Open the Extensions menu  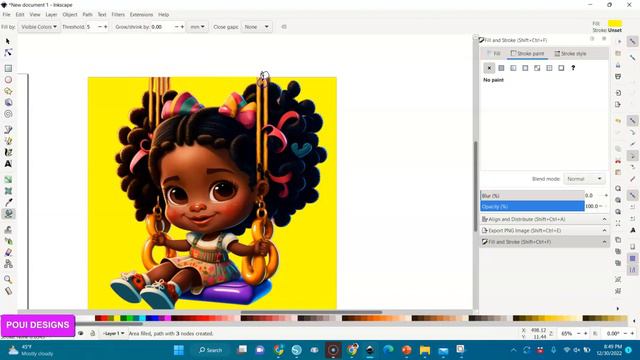(141, 15)
